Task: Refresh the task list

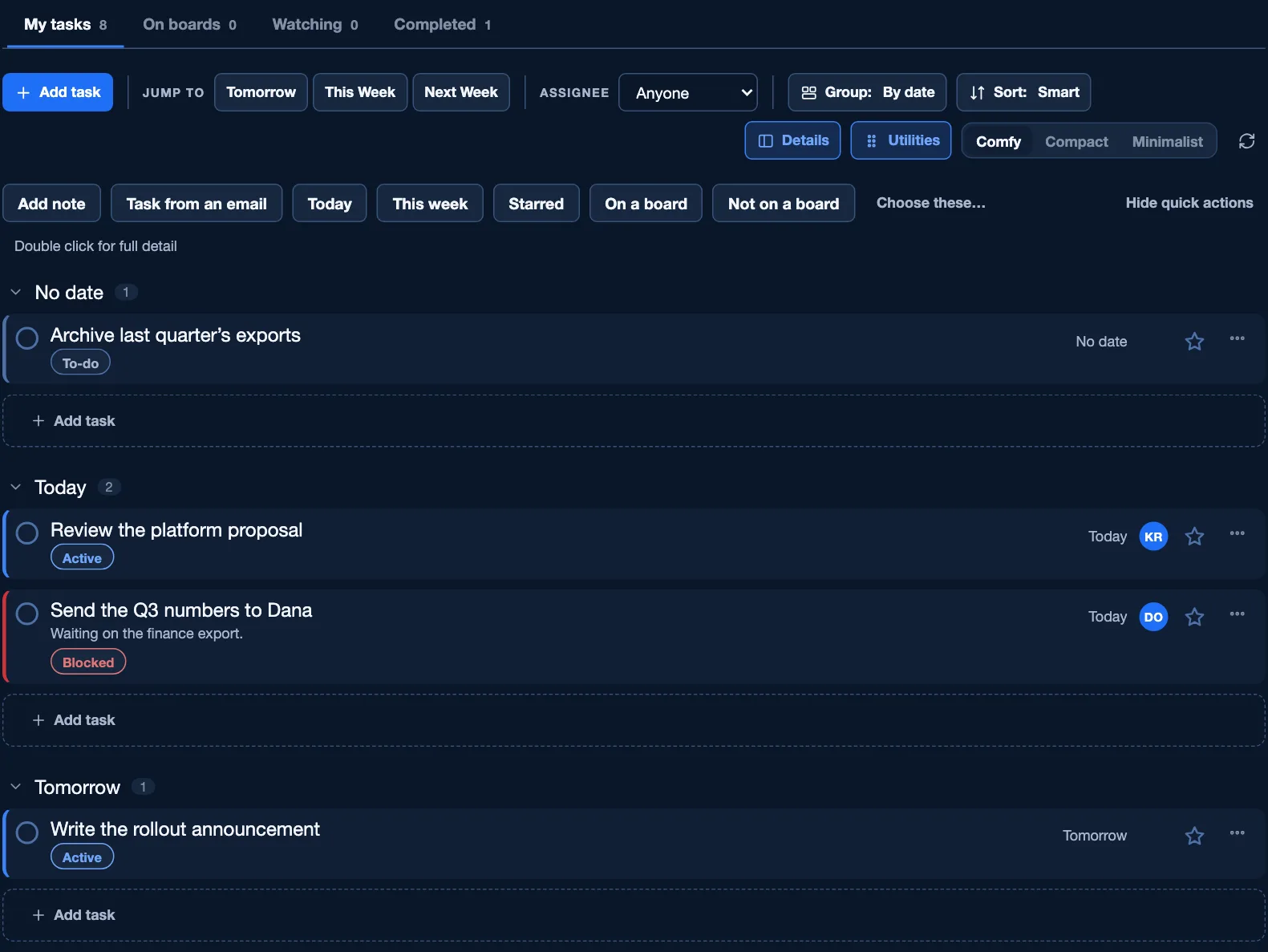Action: pos(1246,141)
